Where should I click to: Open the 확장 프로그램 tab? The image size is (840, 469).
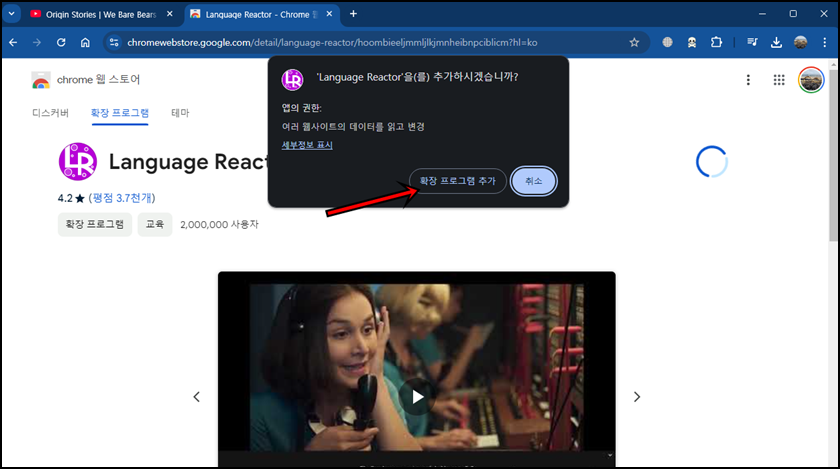119,113
